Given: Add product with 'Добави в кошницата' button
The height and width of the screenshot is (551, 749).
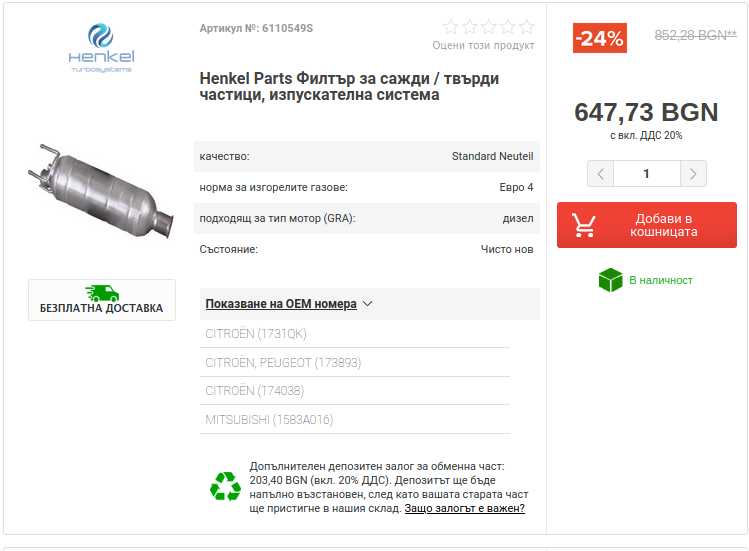Looking at the screenshot, I should coord(647,225).
